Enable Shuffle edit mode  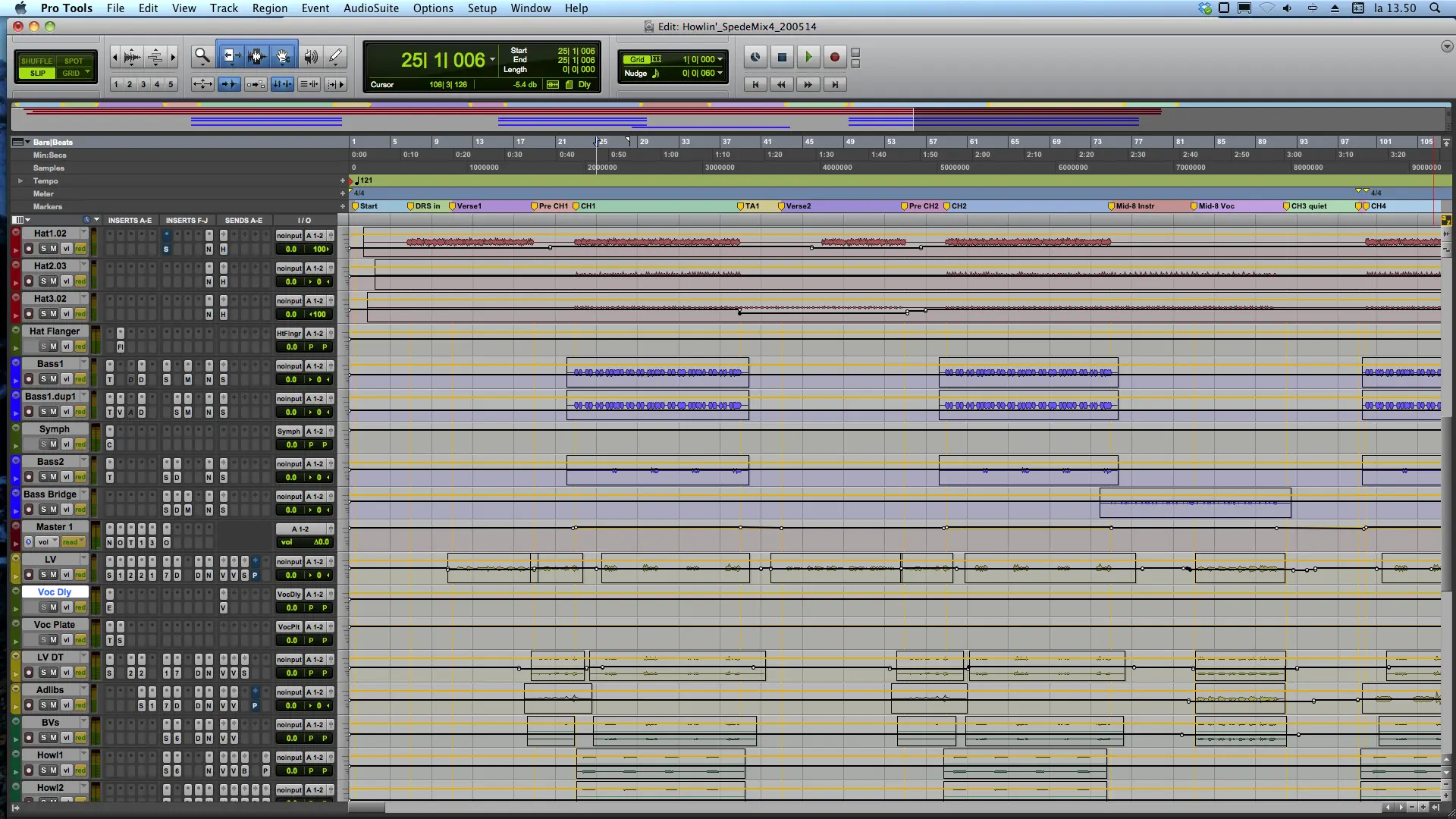coord(36,61)
